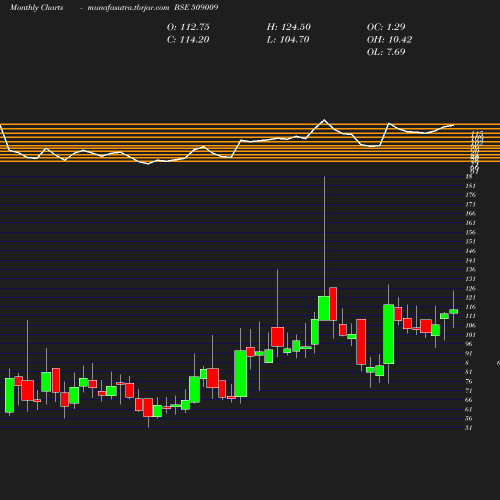The height and width of the screenshot is (500, 500).
Task: Click the 71 price axis label
Action: [469, 390]
